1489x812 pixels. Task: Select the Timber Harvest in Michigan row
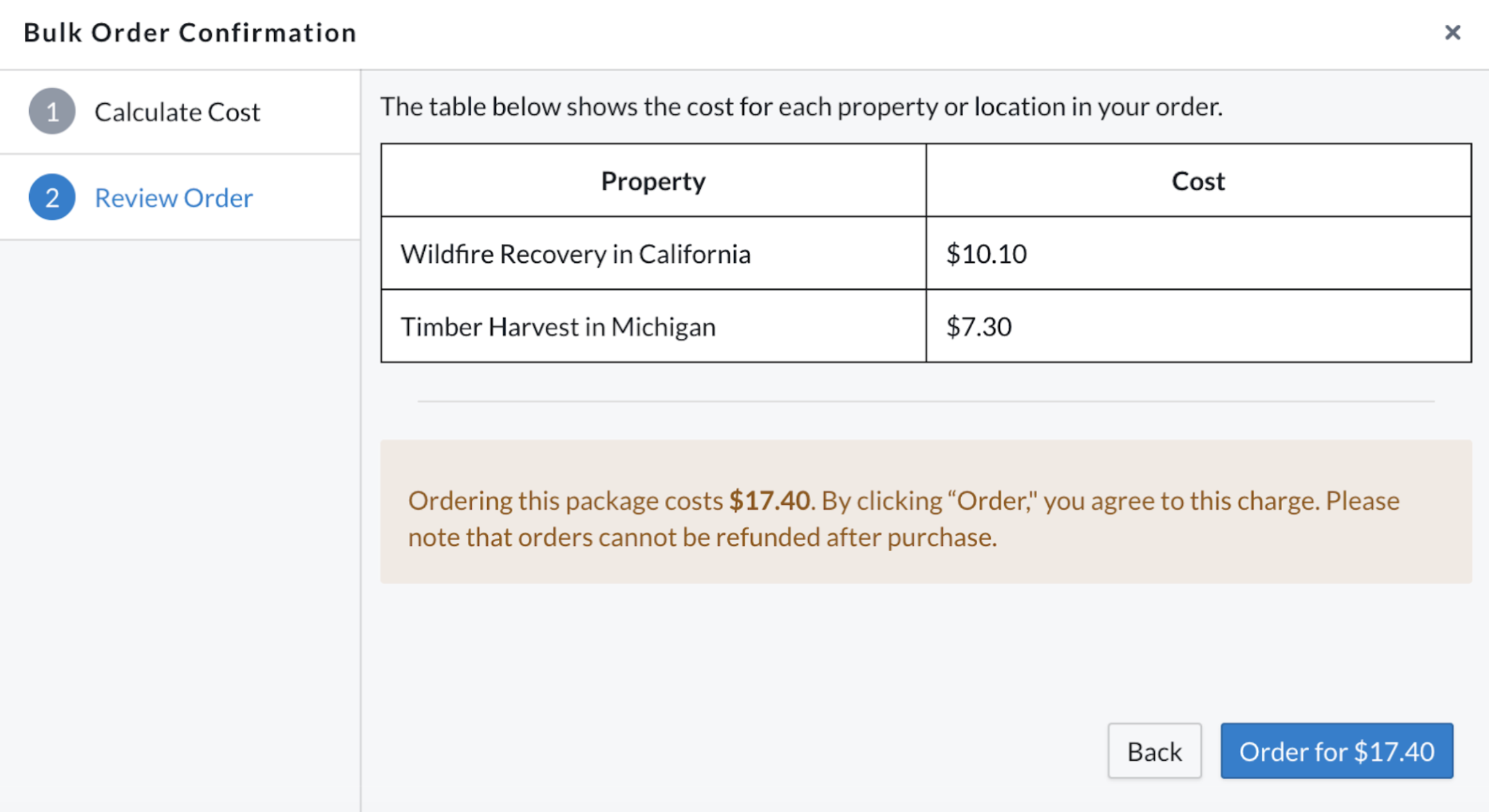926,326
